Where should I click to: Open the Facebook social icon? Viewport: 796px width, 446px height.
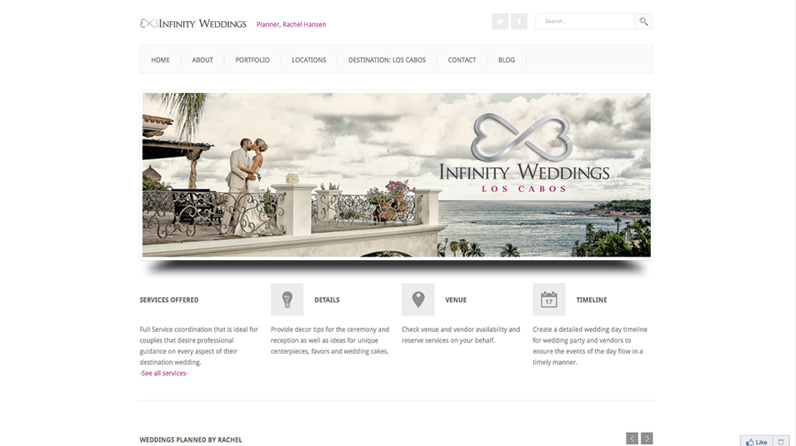(x=519, y=21)
